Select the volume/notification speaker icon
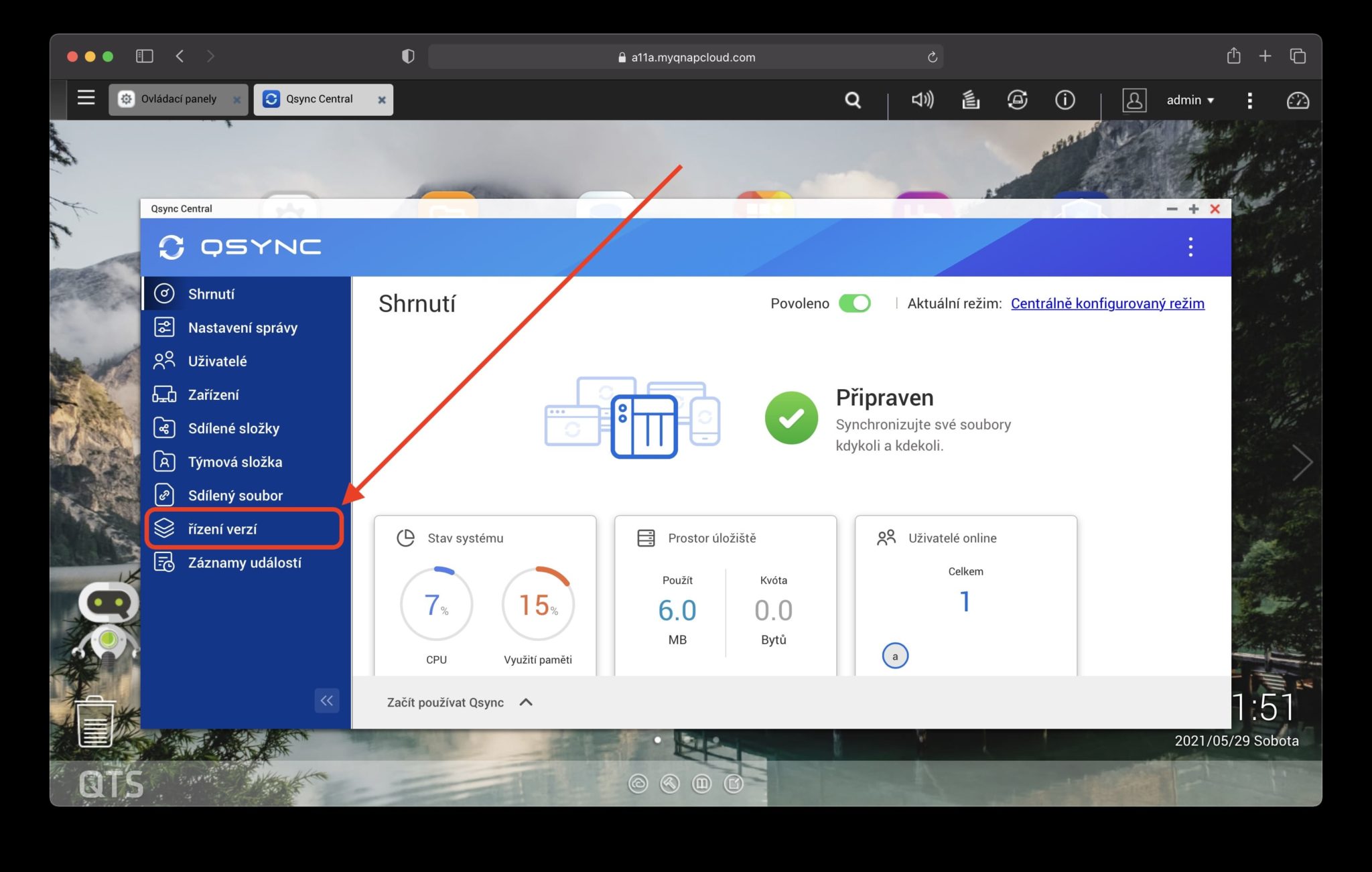The image size is (1372, 872). 920,100
